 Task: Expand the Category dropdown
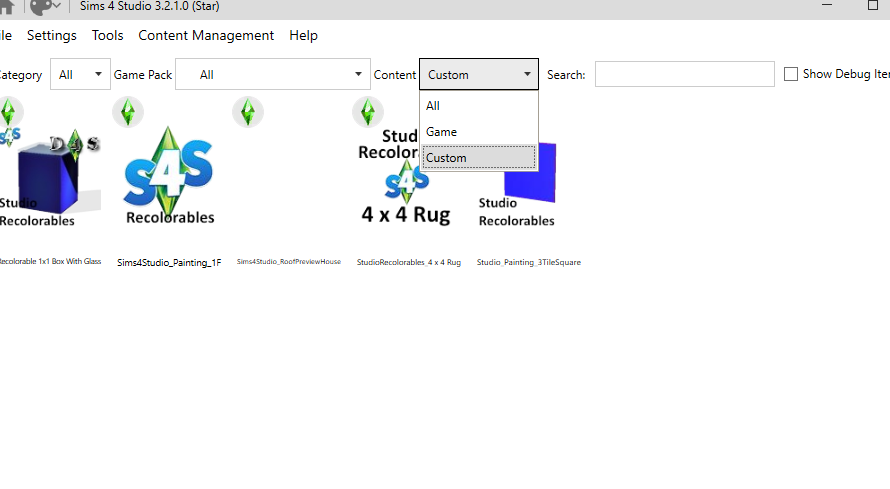(80, 74)
